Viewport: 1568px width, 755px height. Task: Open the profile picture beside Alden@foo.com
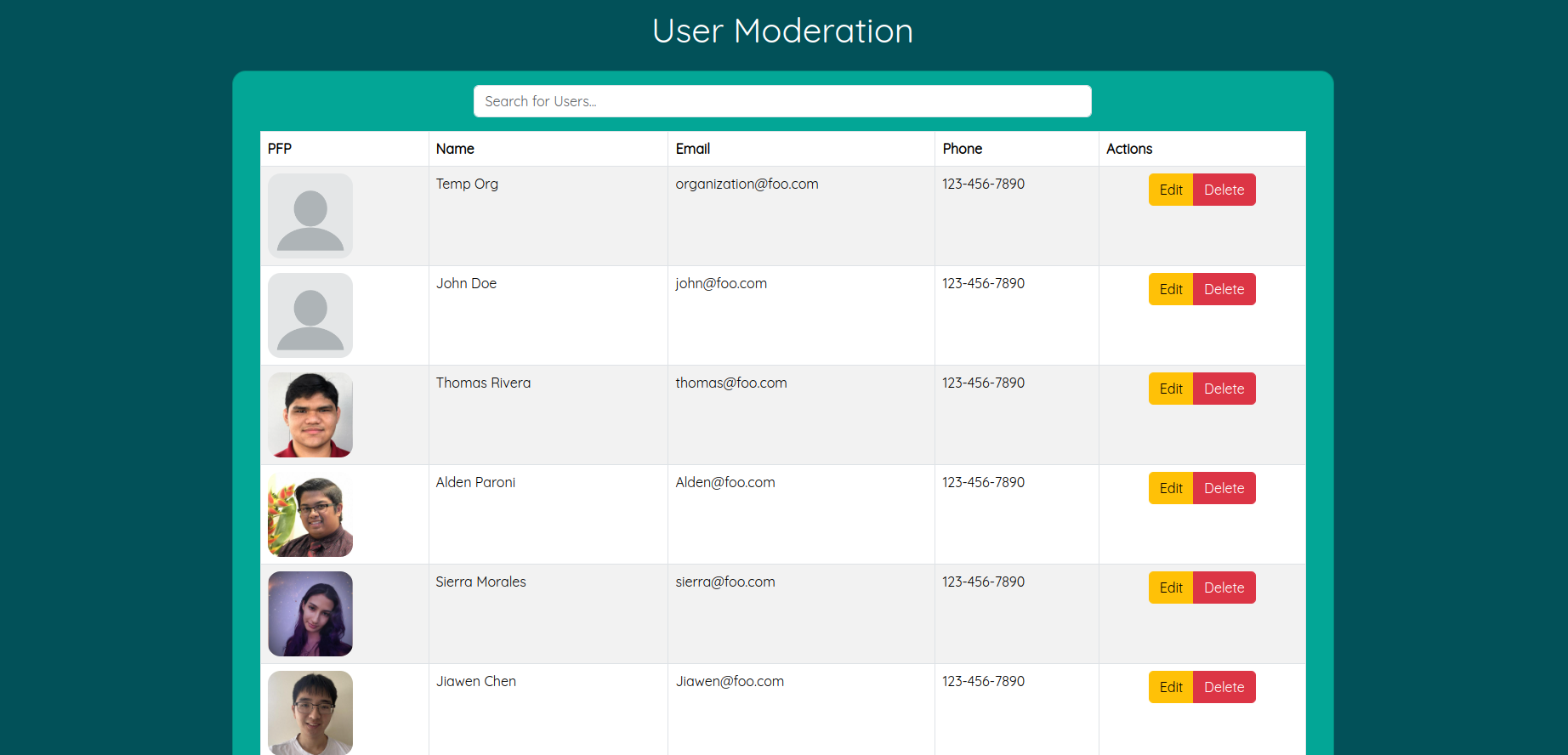(x=310, y=514)
